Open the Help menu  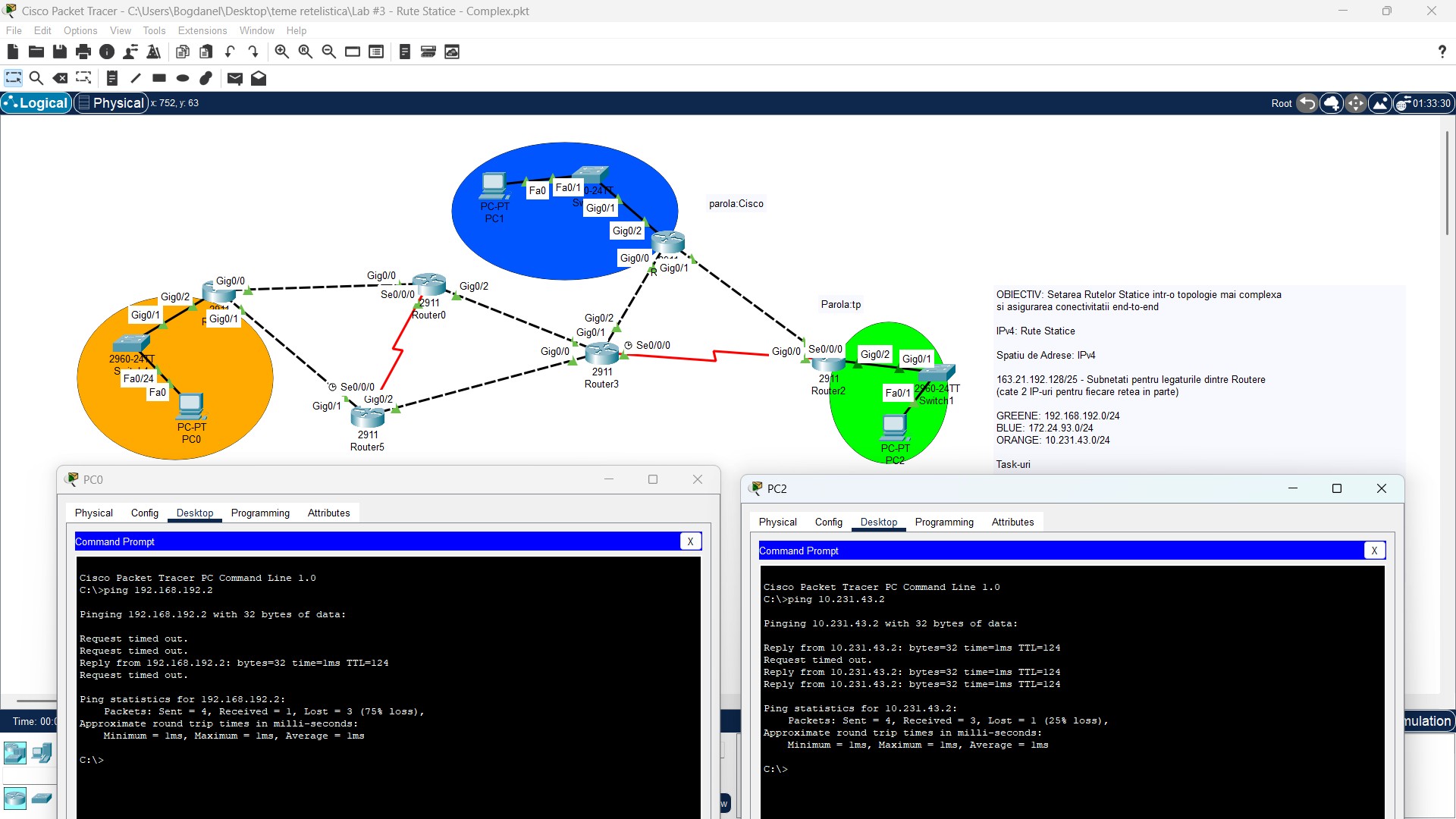coord(297,30)
